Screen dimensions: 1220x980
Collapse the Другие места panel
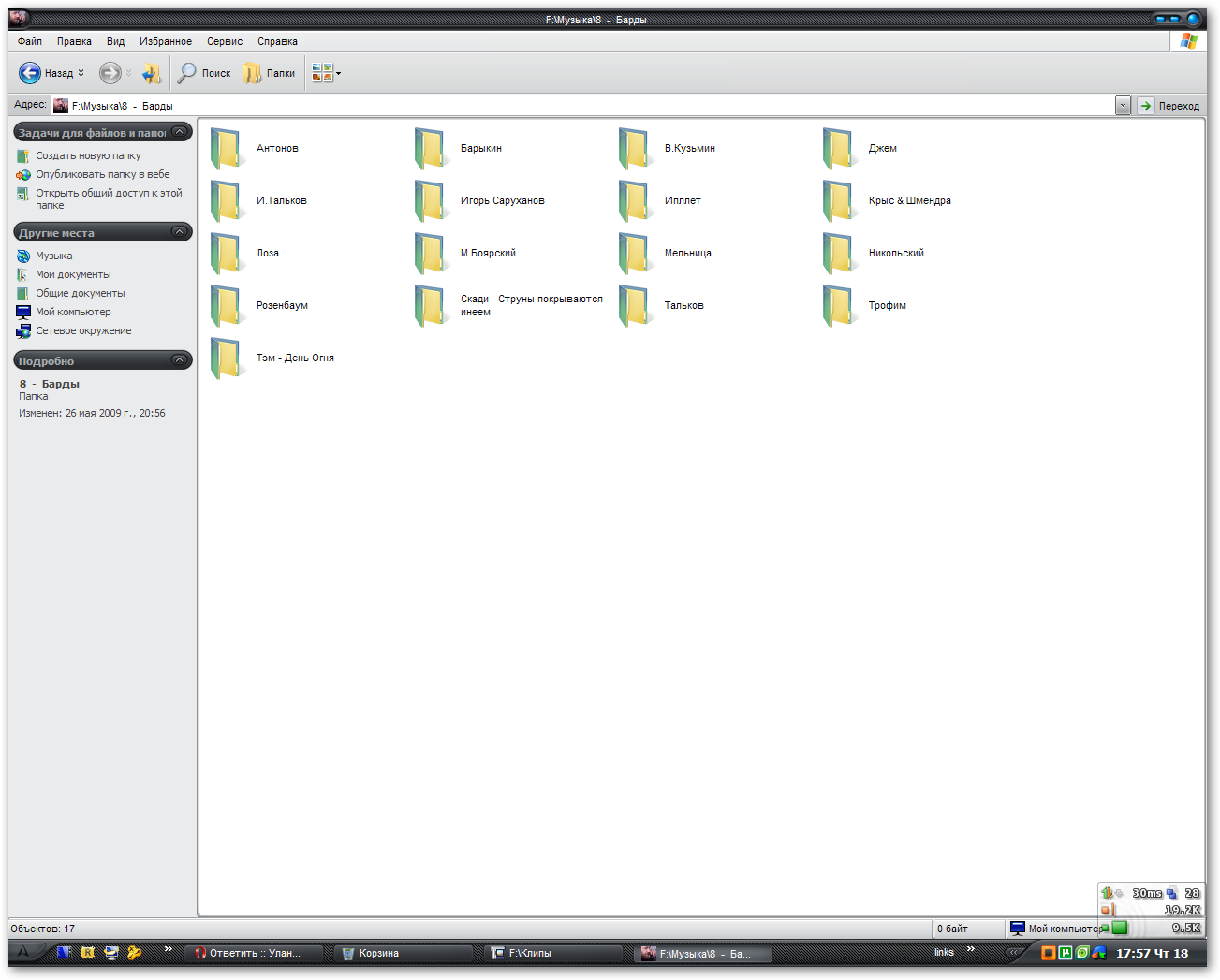click(x=180, y=232)
